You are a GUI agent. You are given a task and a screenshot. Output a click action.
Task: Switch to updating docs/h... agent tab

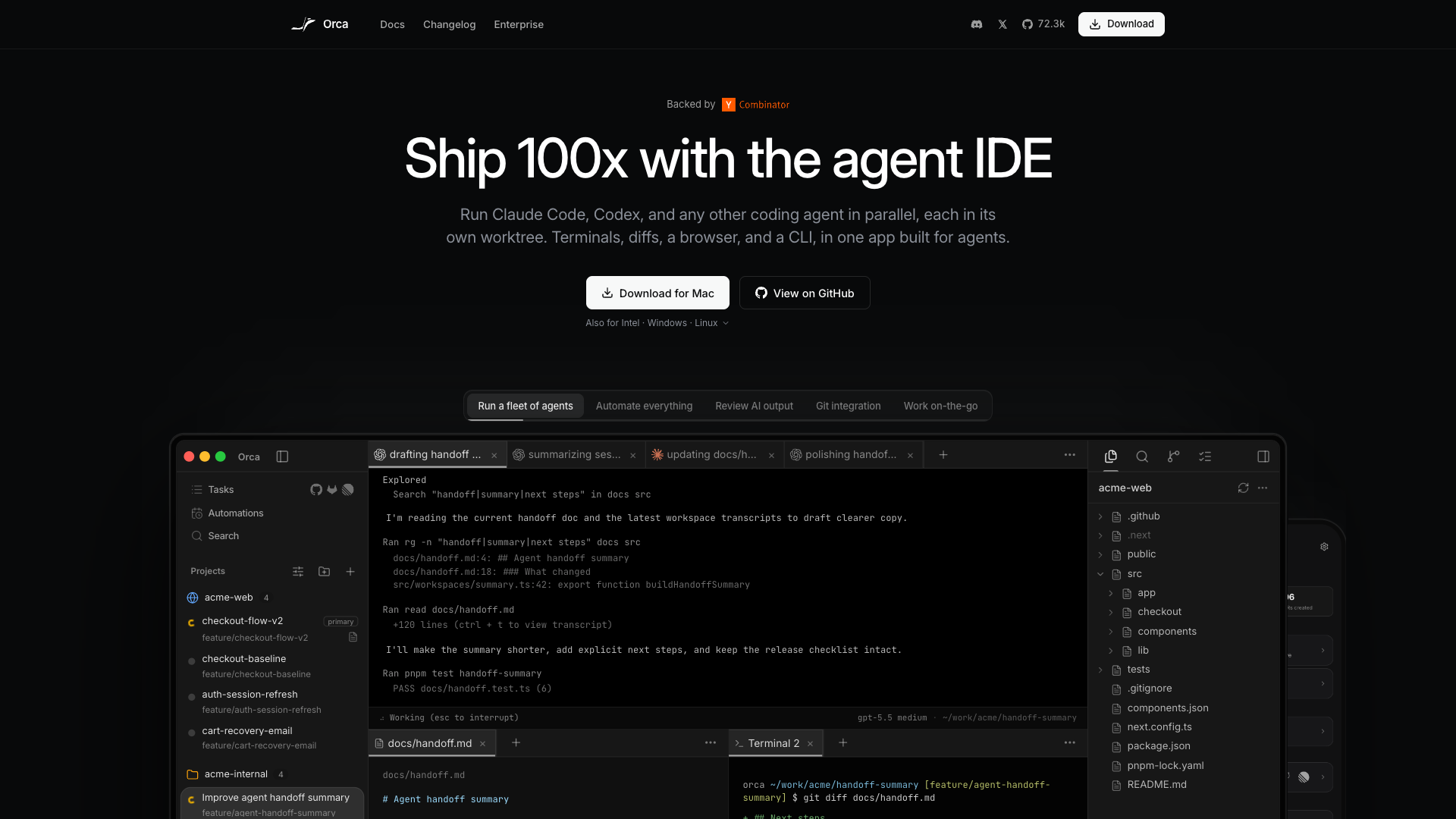713,455
